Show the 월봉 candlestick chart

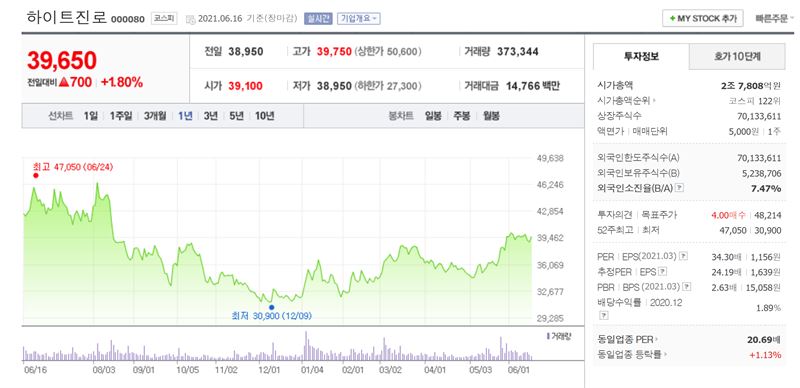coord(491,116)
